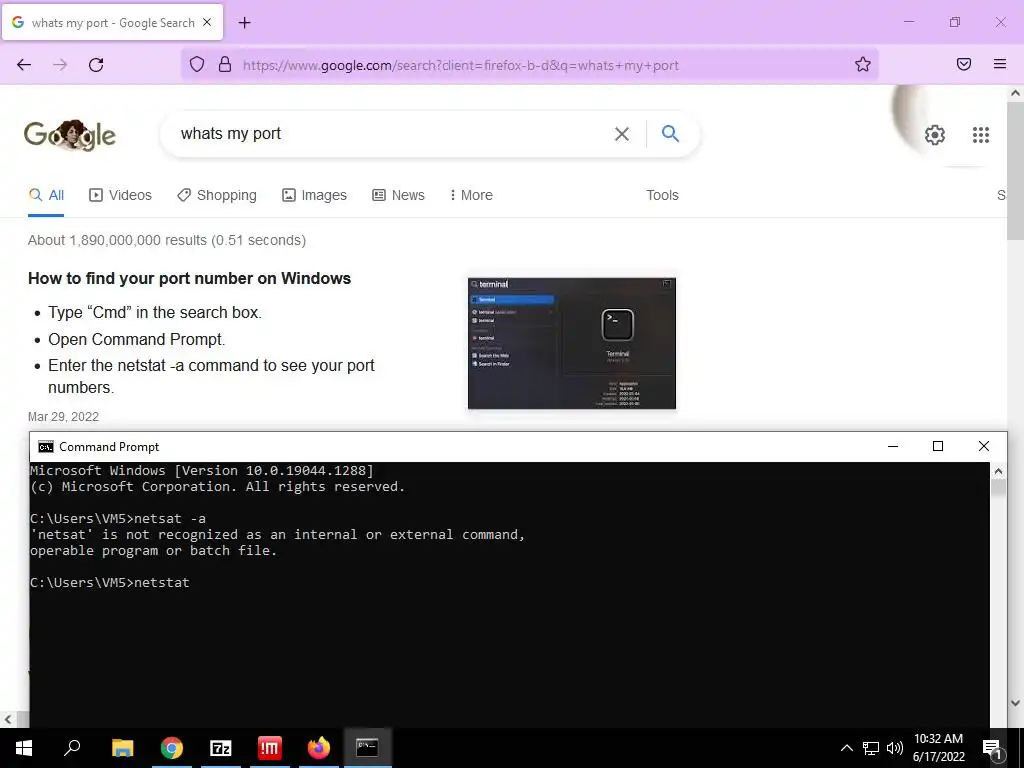Switch to Videos results tab
The height and width of the screenshot is (768, 1024).
120,195
